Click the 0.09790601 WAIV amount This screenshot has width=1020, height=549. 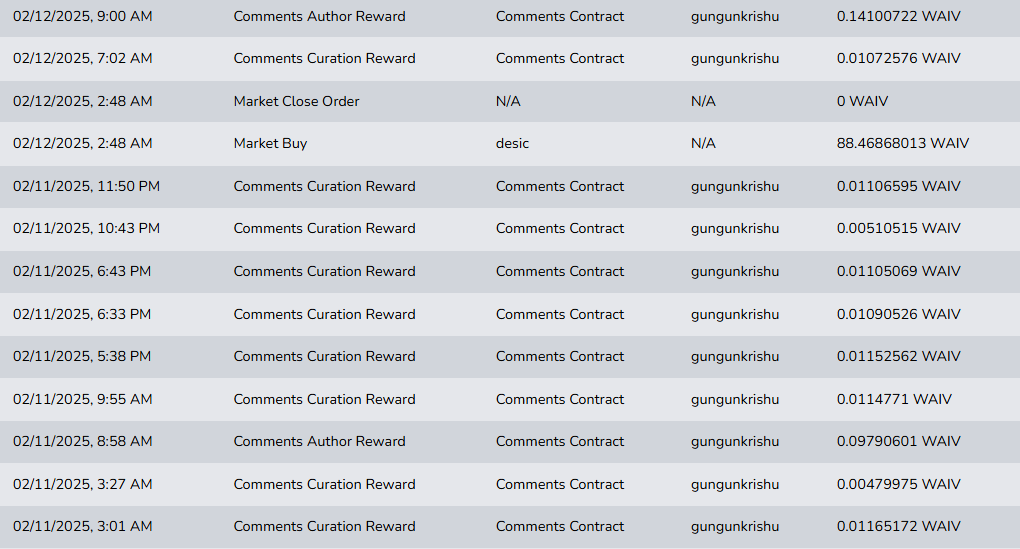898,442
